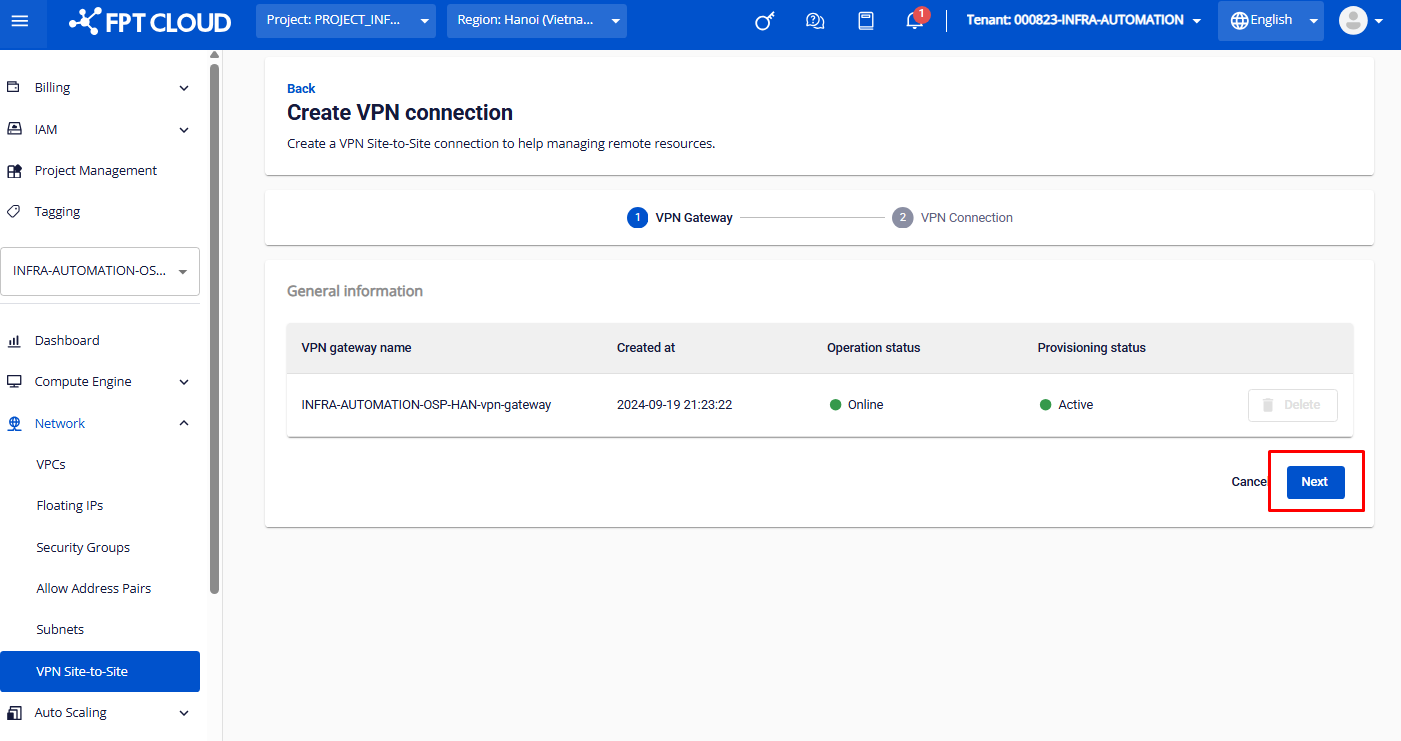Click the globe language icon
Screen dimensions: 1401x741
click(x=1239, y=20)
